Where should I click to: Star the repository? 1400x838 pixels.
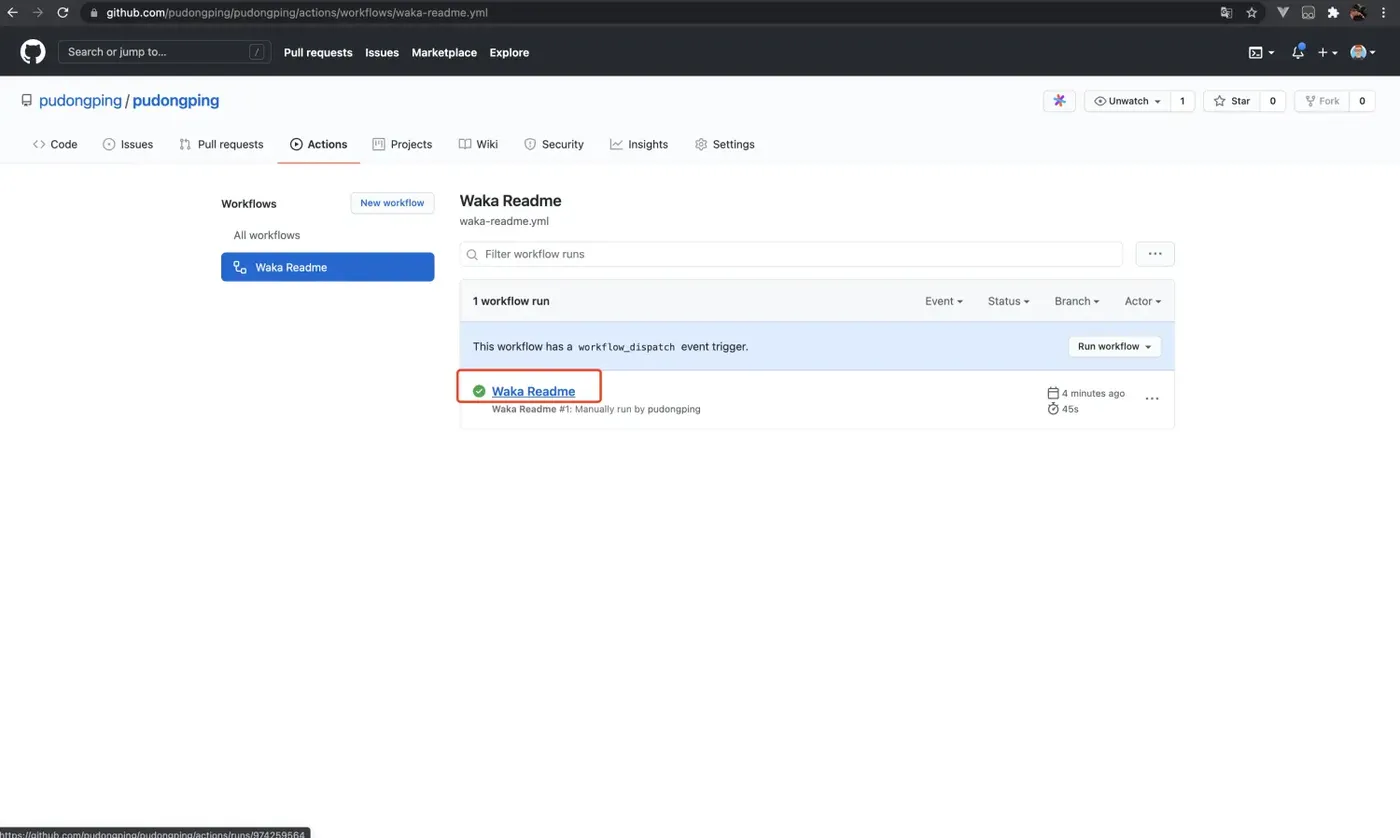[1232, 101]
